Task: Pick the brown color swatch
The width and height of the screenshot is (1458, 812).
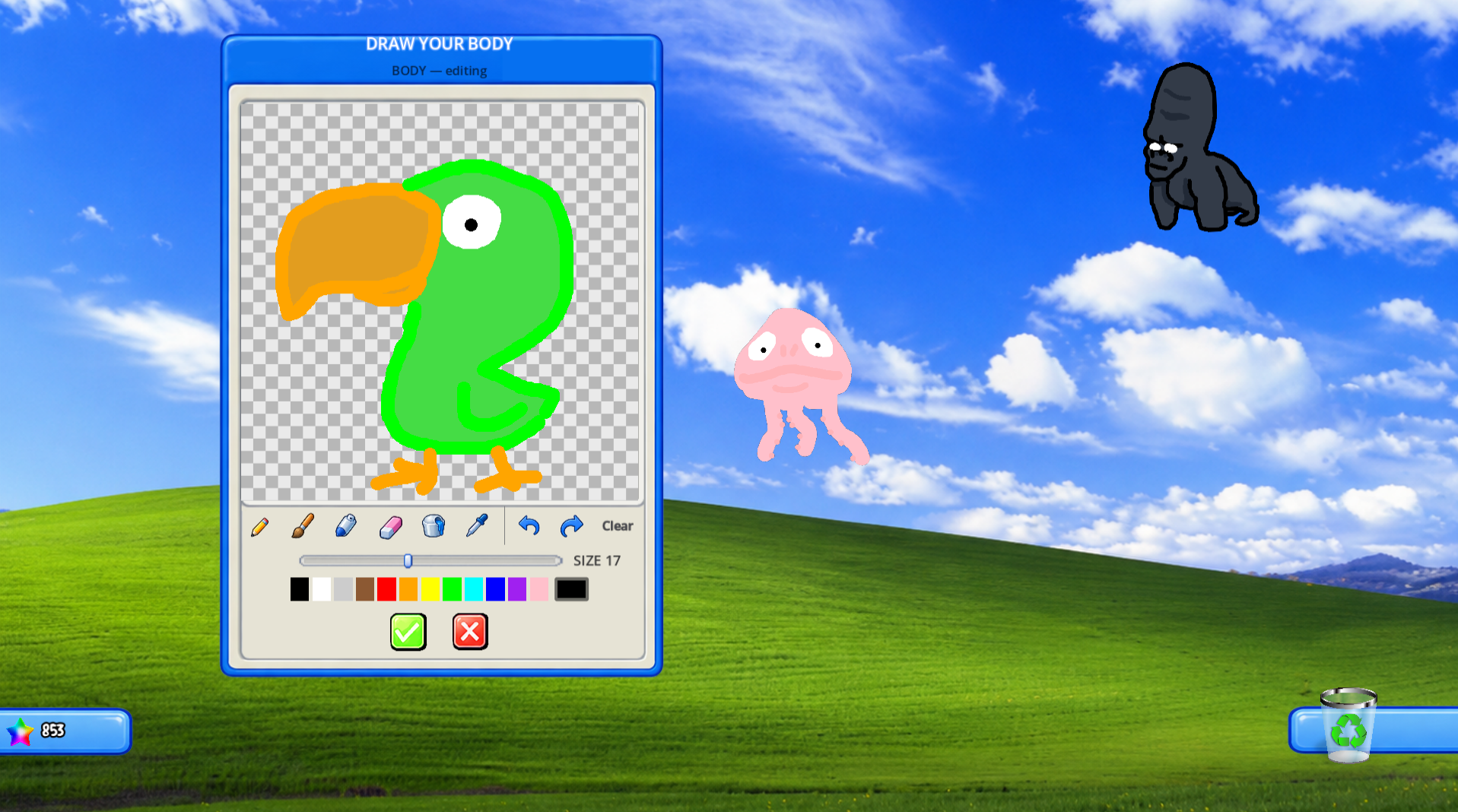Action: point(365,589)
